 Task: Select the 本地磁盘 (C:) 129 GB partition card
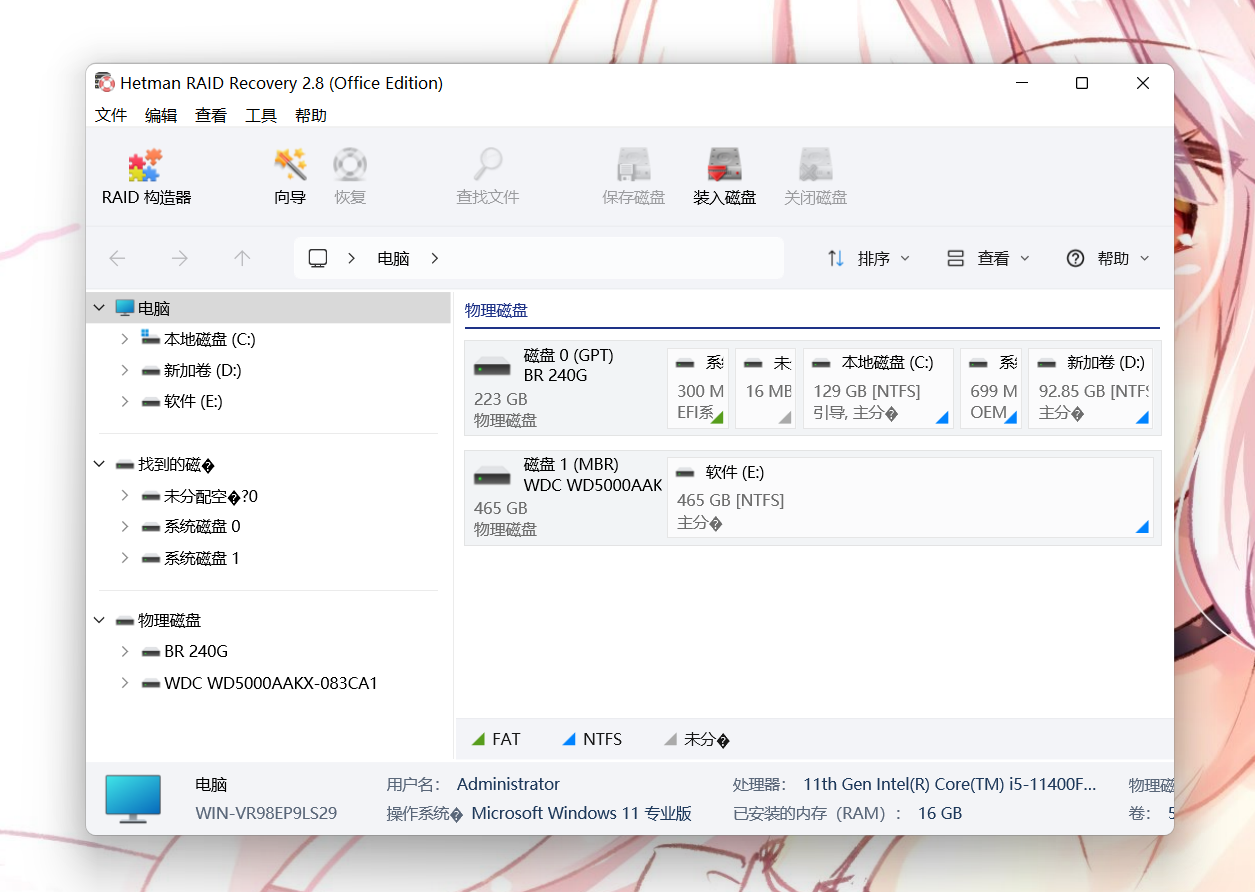click(x=878, y=388)
